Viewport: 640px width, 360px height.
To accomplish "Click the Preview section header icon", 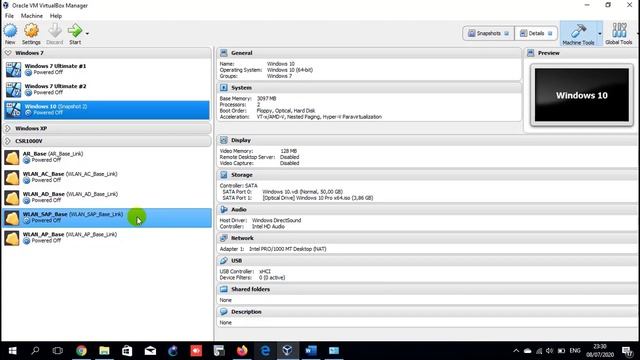I will (x=531, y=53).
